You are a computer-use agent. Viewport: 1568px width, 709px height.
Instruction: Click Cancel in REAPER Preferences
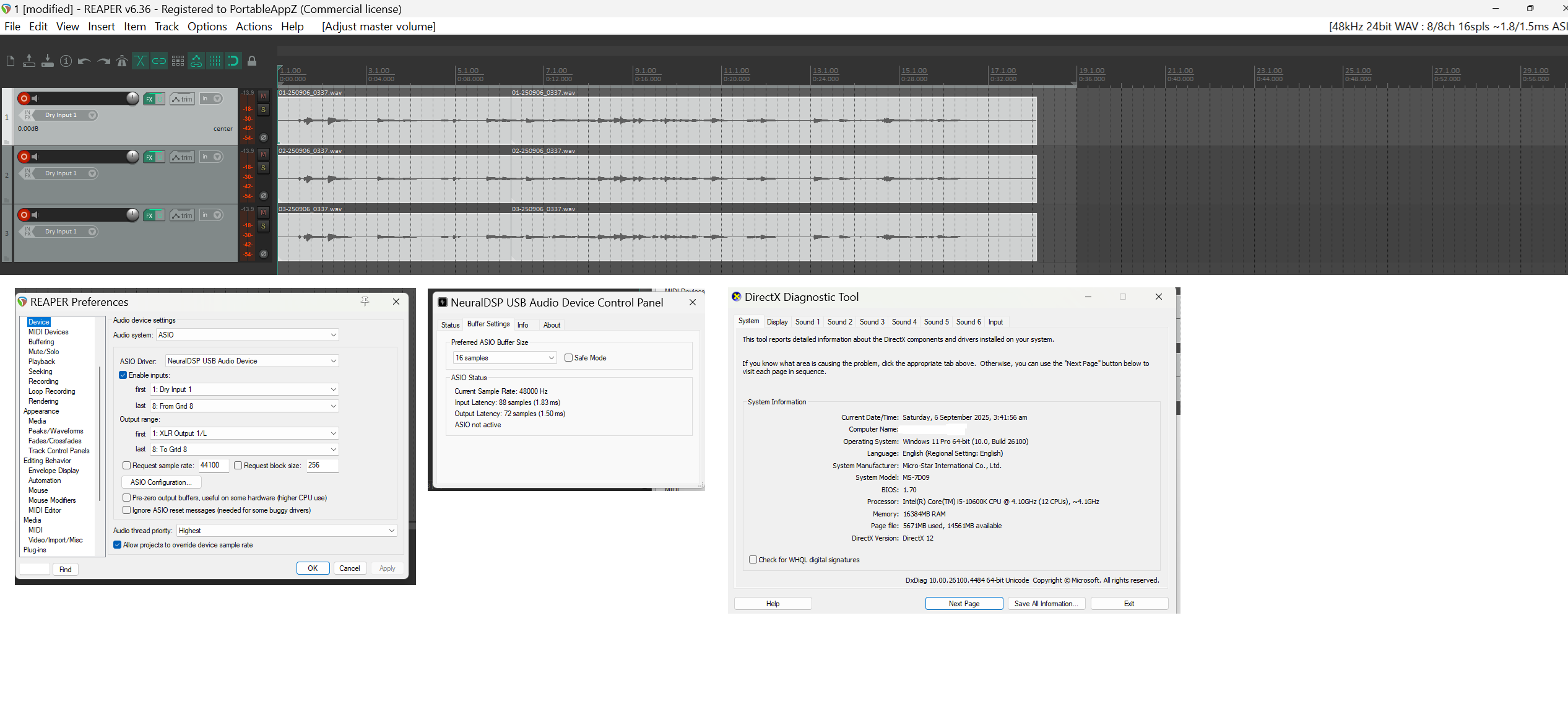pos(350,568)
